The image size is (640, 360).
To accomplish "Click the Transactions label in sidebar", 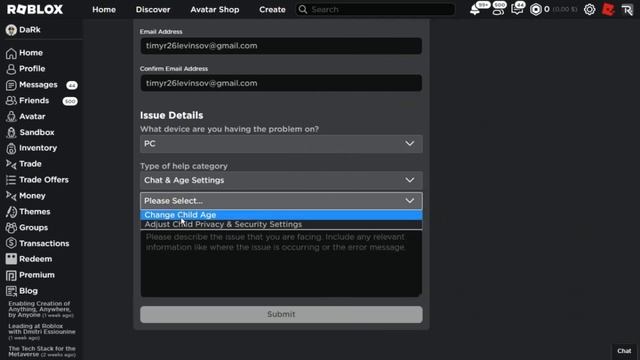I will (x=44, y=244).
